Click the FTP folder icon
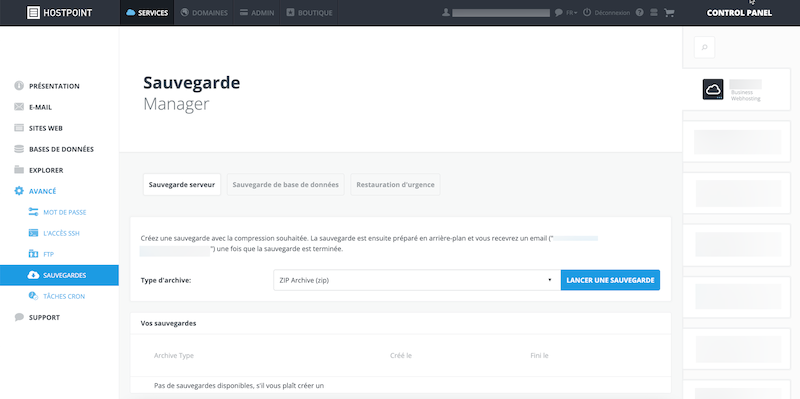 pyautogui.click(x=33, y=254)
